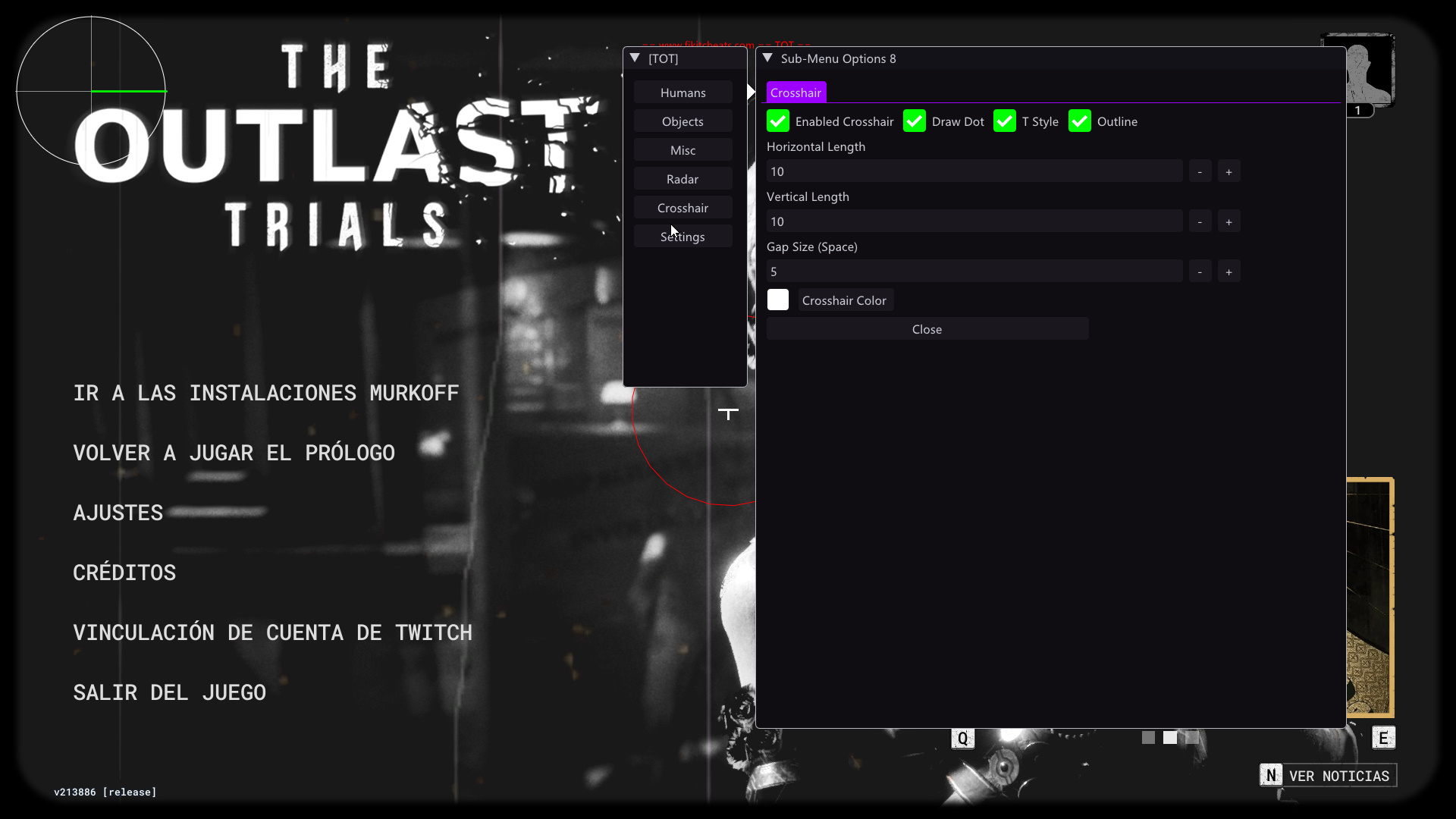The width and height of the screenshot is (1456, 819).
Task: Turn off the Outline checkbox
Action: [x=1080, y=121]
